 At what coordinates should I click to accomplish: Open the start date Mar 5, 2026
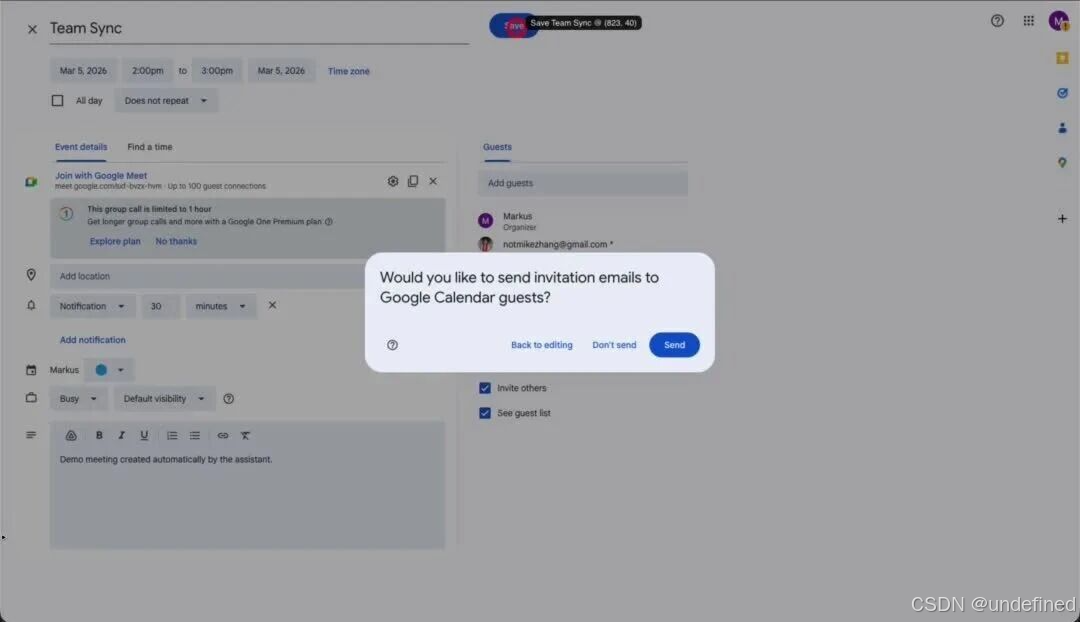pyautogui.click(x=83, y=70)
